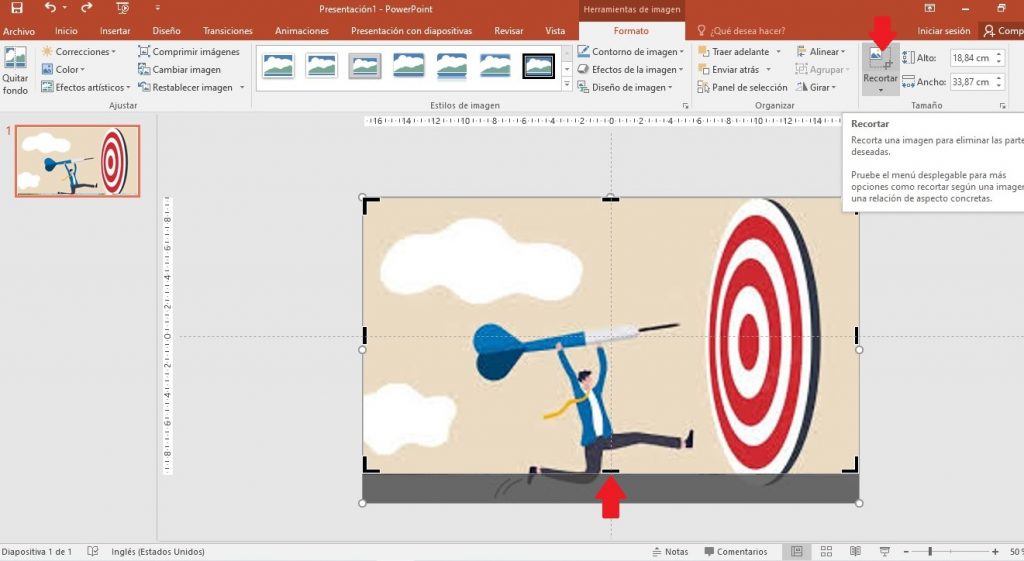This screenshot has height=561, width=1024.
Task: Switch to the Inicio tab
Action: (66, 31)
